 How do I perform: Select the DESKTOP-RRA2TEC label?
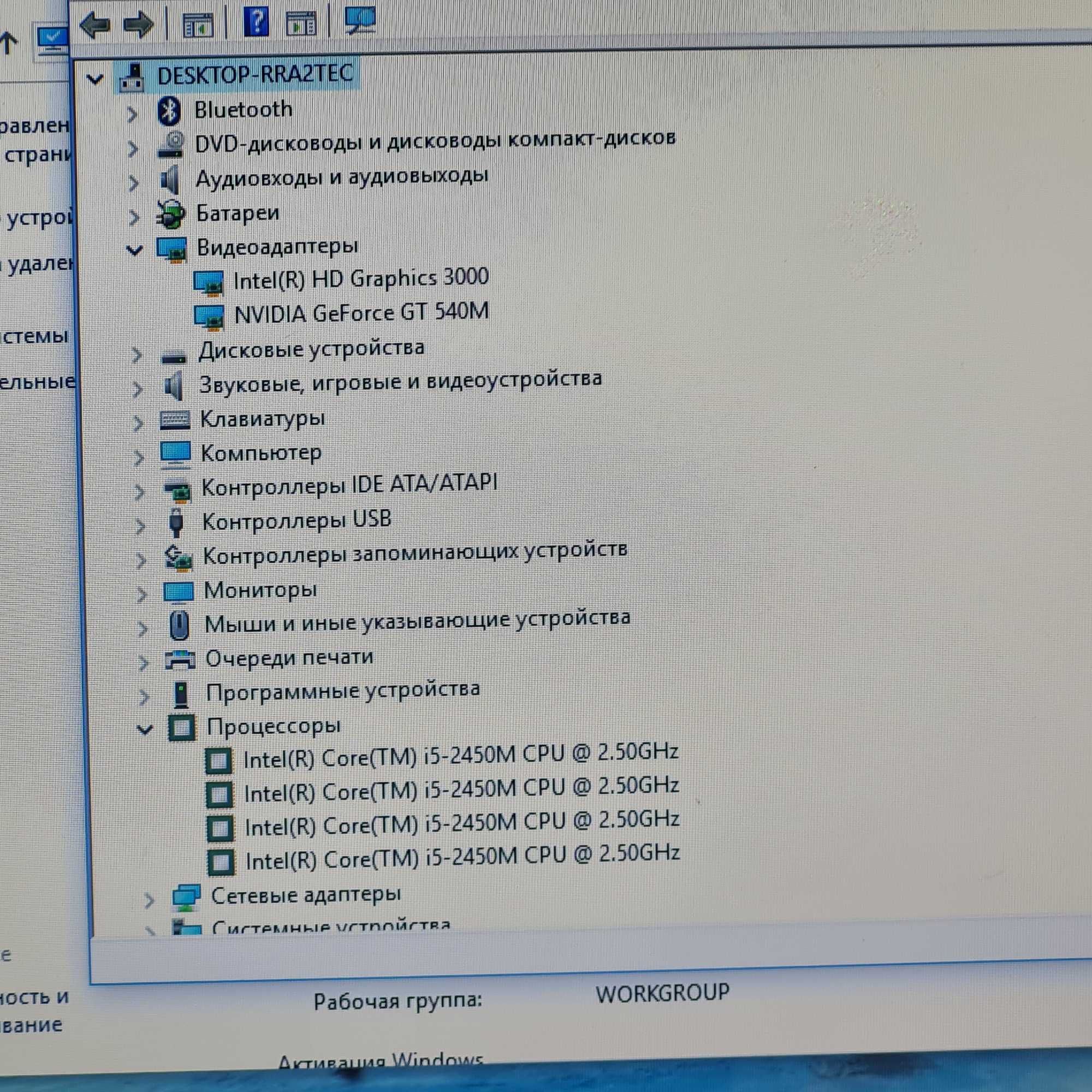click(256, 75)
